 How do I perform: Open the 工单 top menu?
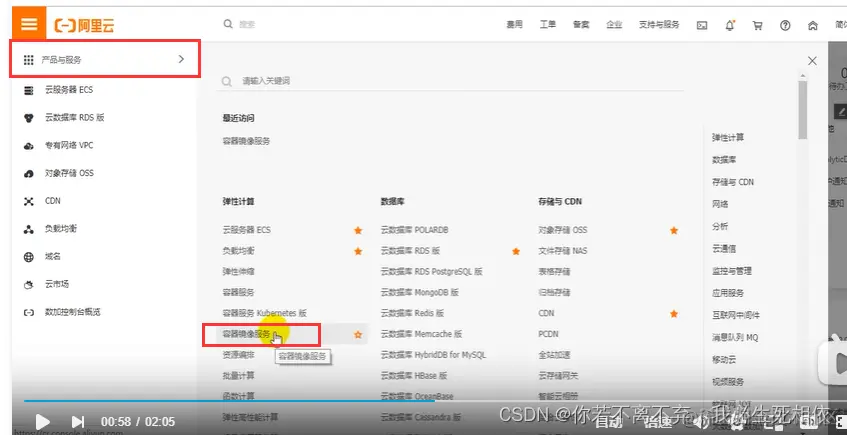point(548,25)
